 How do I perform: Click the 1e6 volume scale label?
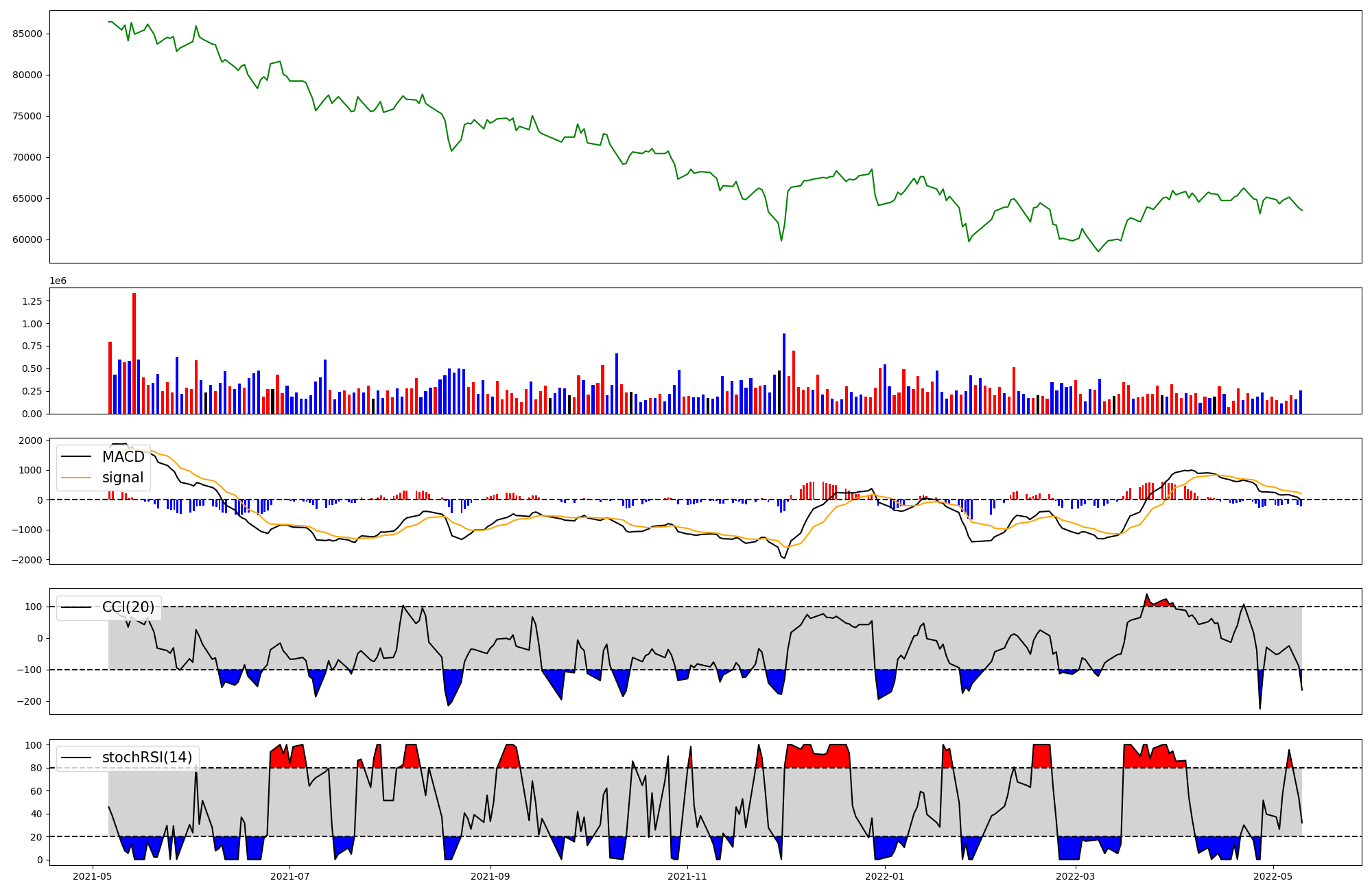(x=58, y=281)
